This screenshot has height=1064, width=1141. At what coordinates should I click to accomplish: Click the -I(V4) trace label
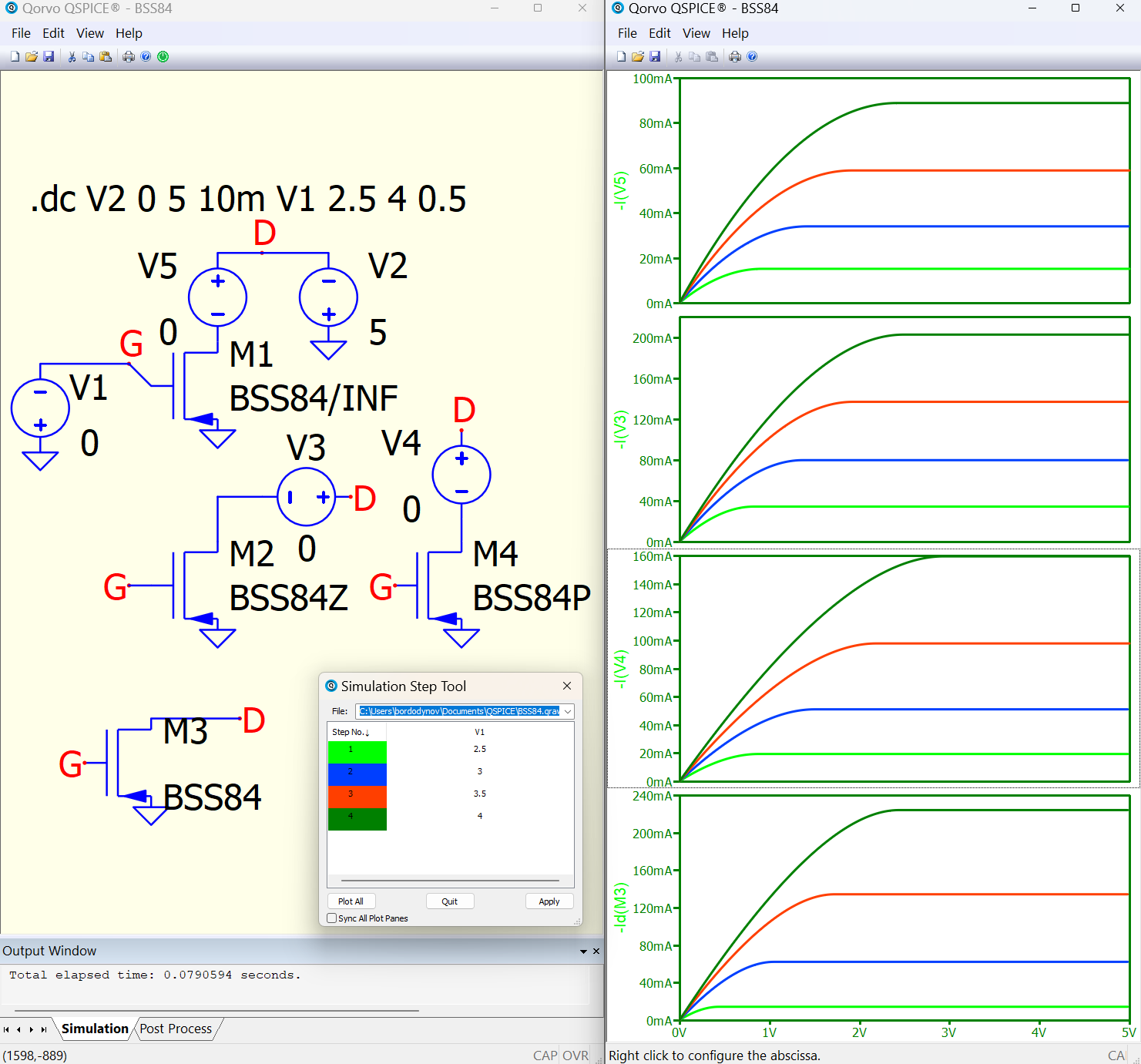[x=621, y=669]
